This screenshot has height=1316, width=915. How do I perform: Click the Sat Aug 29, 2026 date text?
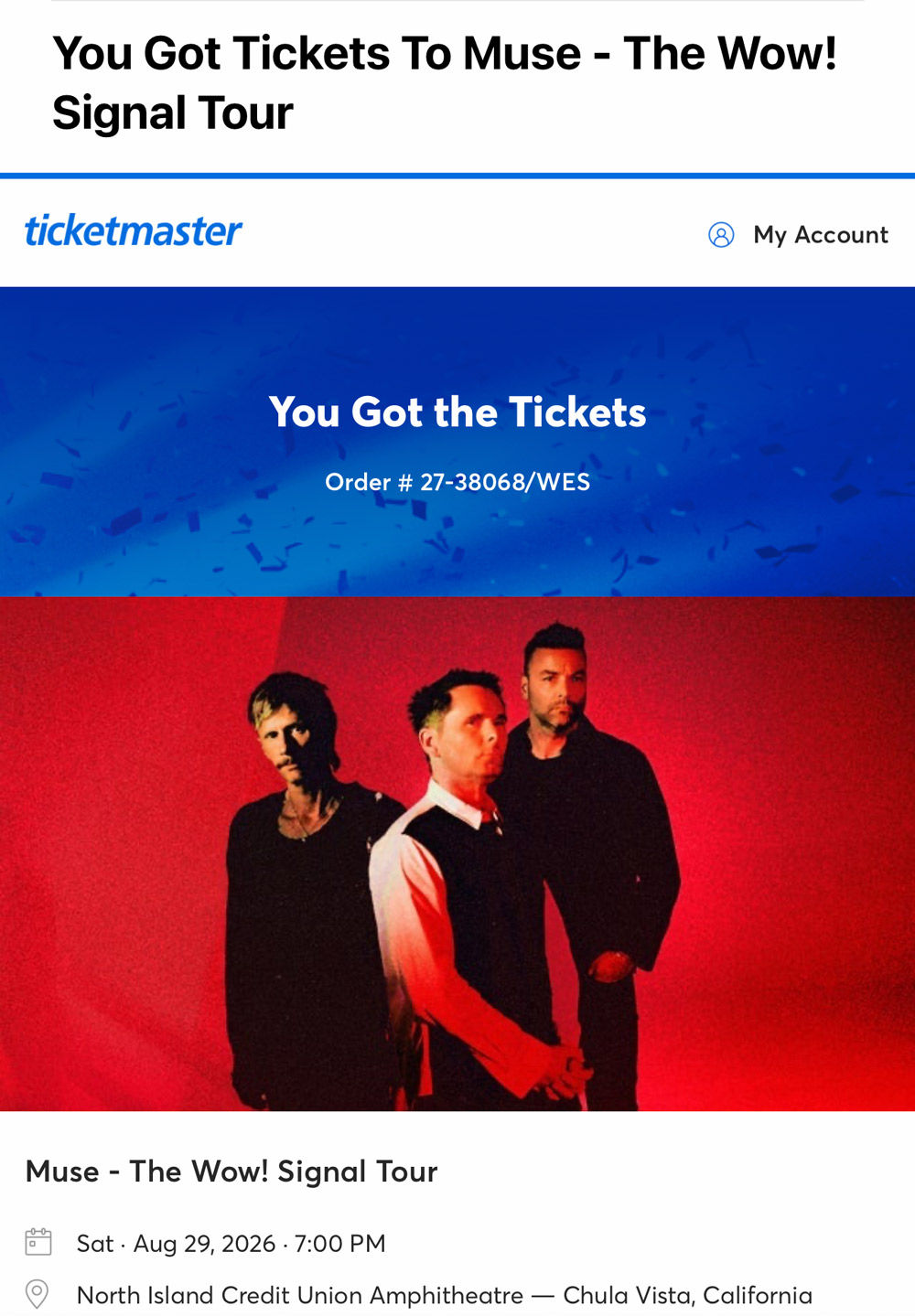176,1244
